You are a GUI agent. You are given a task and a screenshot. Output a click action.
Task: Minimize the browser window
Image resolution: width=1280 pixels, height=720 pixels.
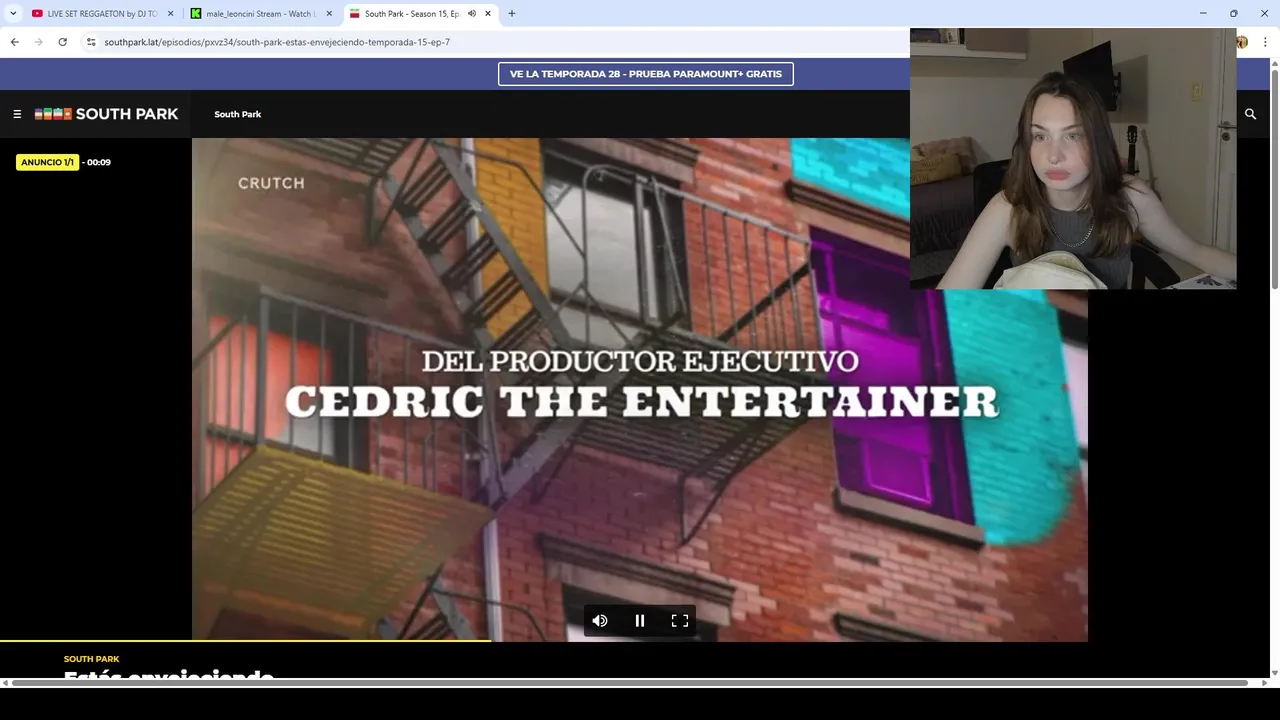tap(1203, 14)
